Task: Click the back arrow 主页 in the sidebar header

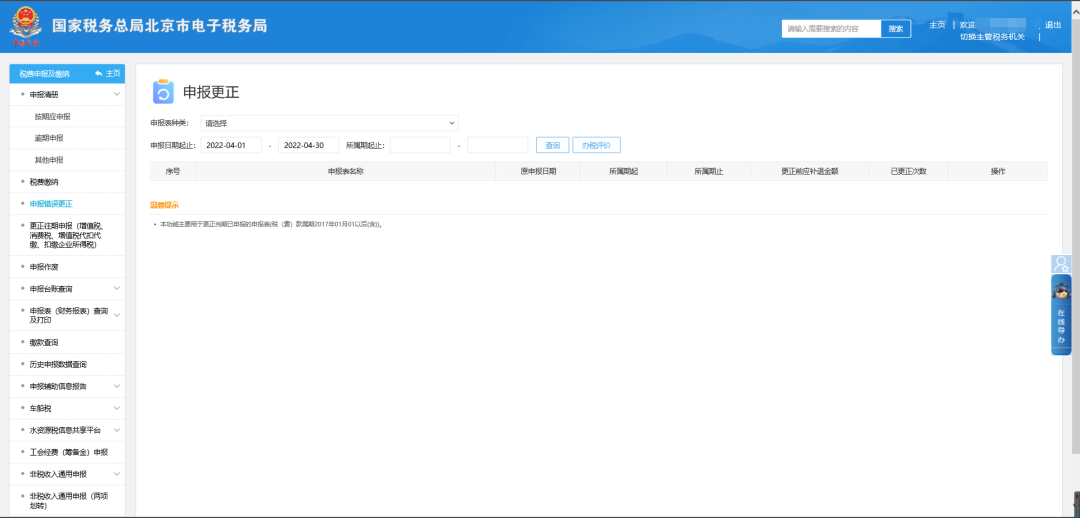Action: tap(109, 74)
